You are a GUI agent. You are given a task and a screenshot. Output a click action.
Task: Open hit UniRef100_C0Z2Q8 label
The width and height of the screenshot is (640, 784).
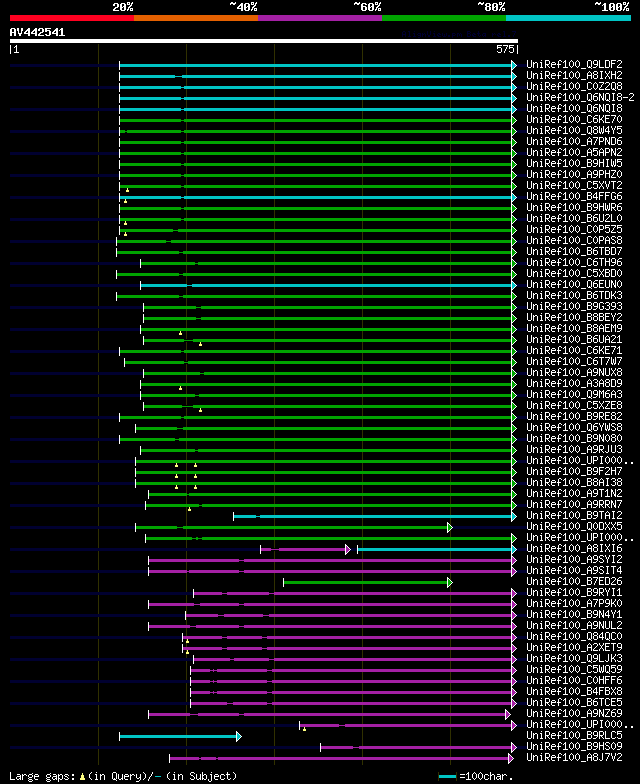[574, 86]
